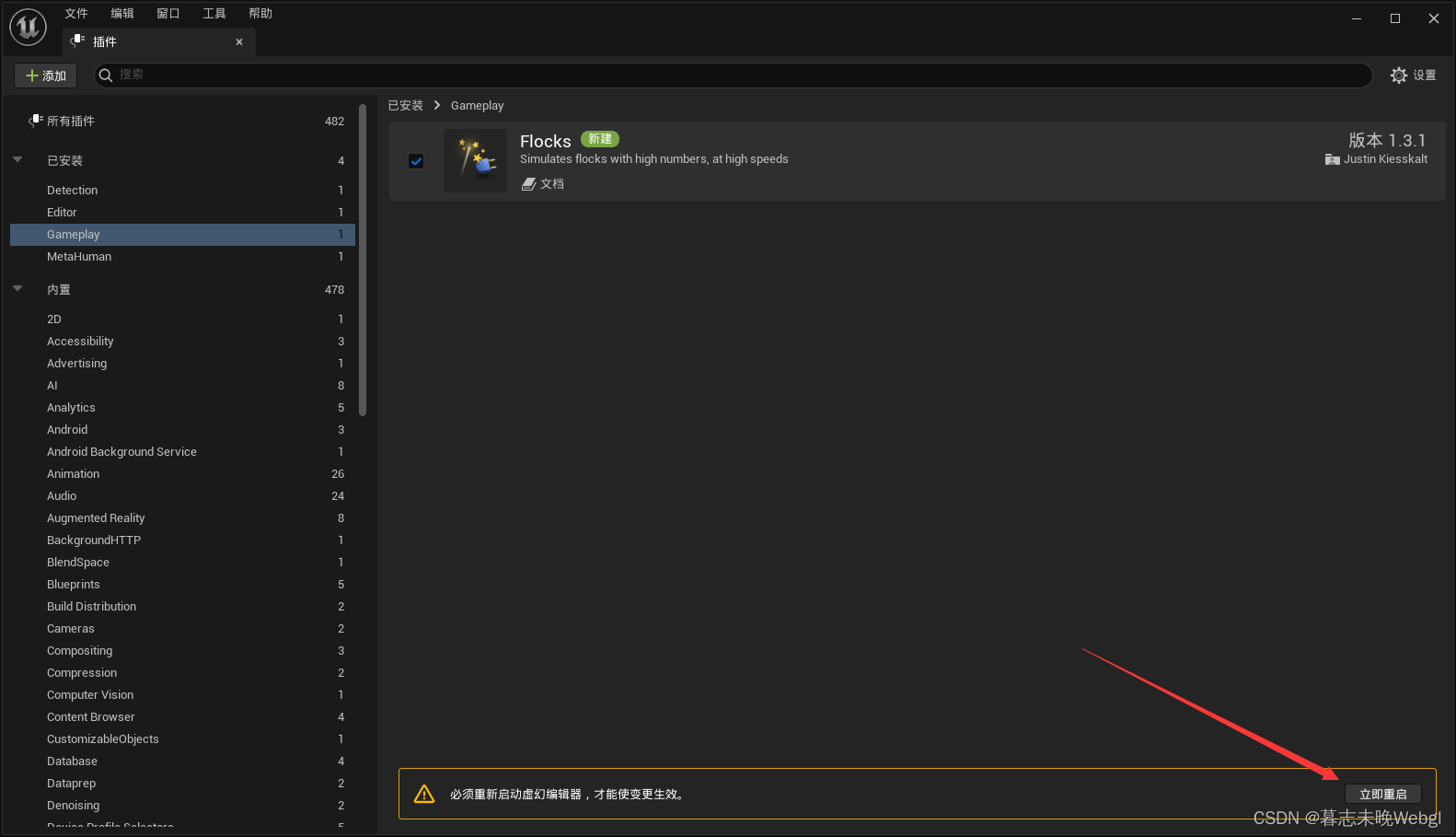The height and width of the screenshot is (837, 1456).
Task: Click the search magnifier icon
Action: tap(106, 76)
